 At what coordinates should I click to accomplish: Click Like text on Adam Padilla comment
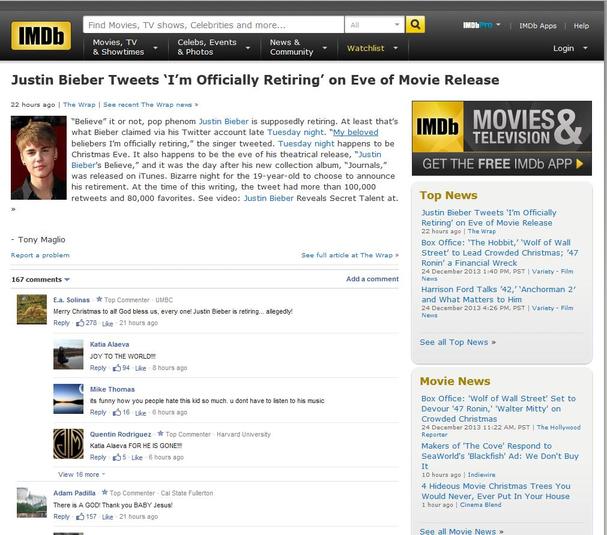click(x=107, y=517)
